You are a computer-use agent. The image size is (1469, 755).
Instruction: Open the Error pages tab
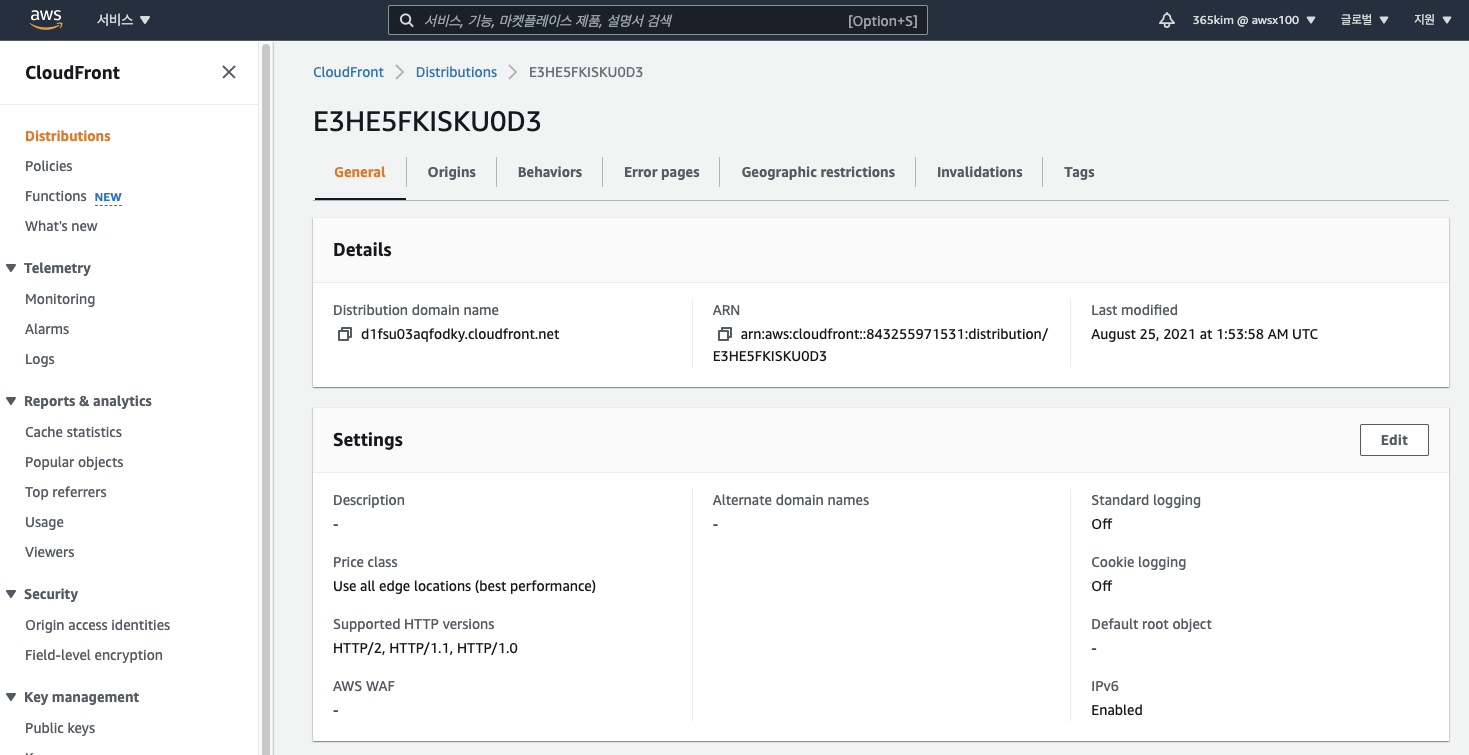pos(662,172)
